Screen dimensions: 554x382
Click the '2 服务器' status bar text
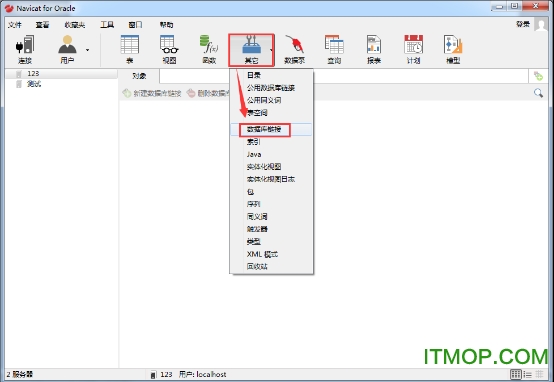[19, 374]
